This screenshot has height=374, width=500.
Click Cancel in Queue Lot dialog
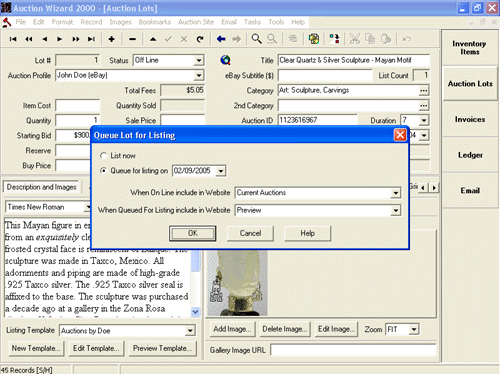pos(250,233)
